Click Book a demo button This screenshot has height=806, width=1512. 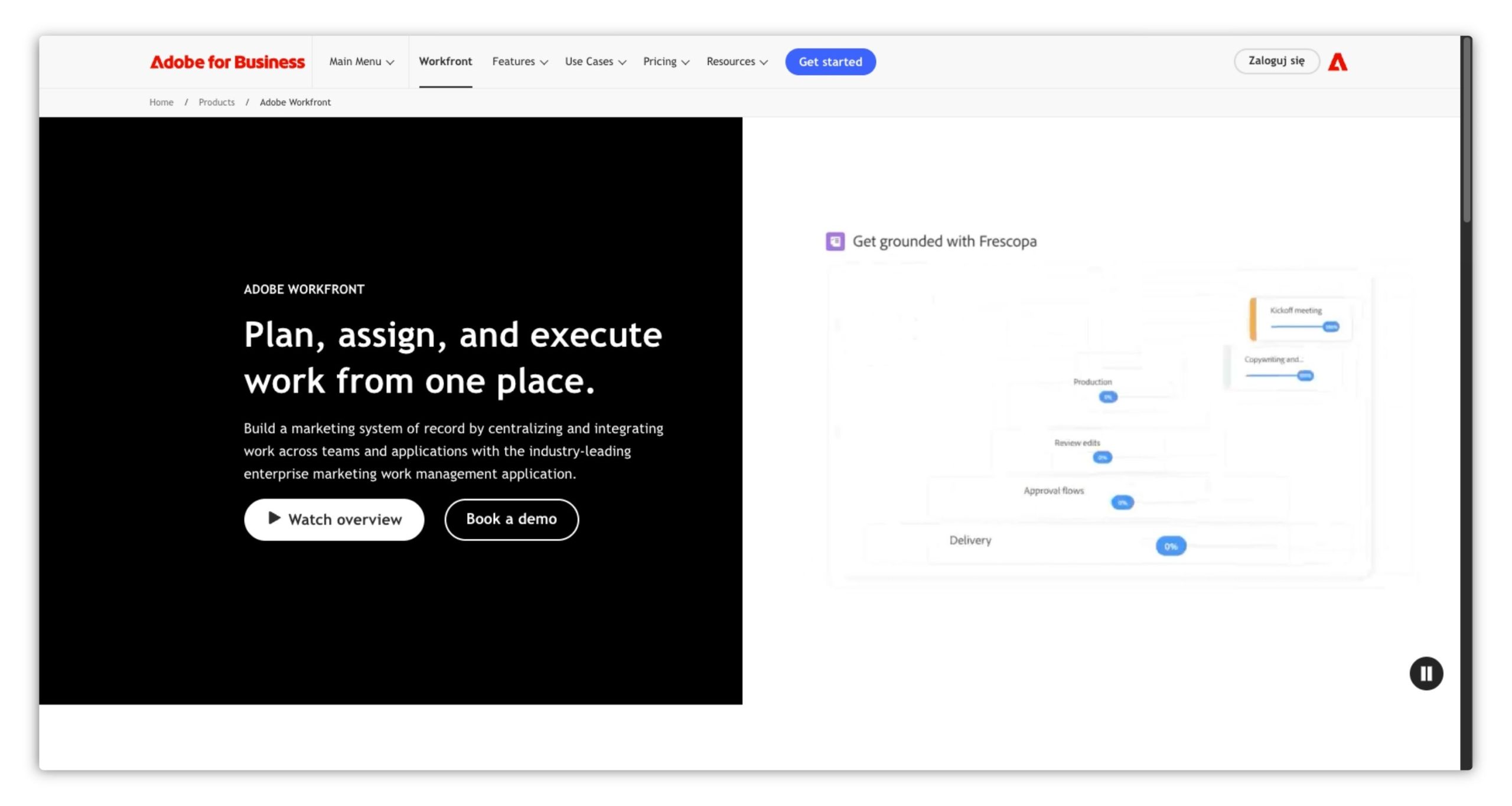click(x=511, y=519)
